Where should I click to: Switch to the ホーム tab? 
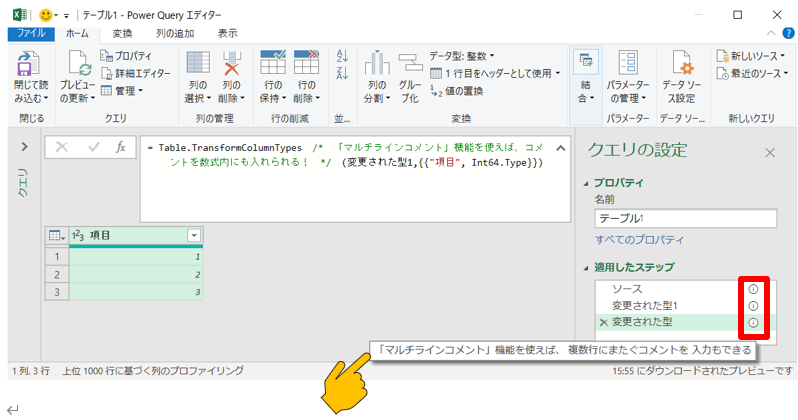point(77,34)
